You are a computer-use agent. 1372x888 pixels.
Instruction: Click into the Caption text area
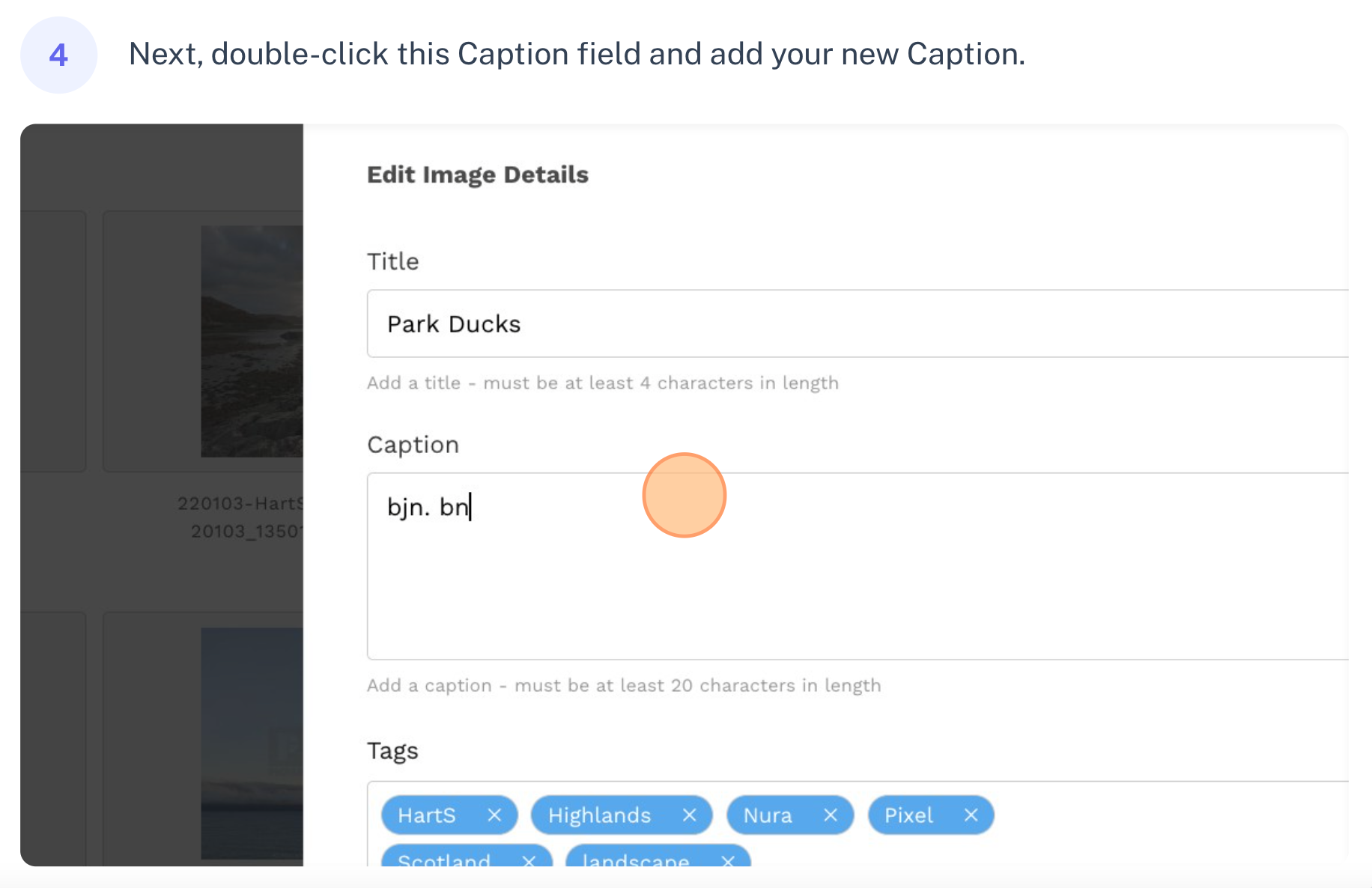(857, 566)
